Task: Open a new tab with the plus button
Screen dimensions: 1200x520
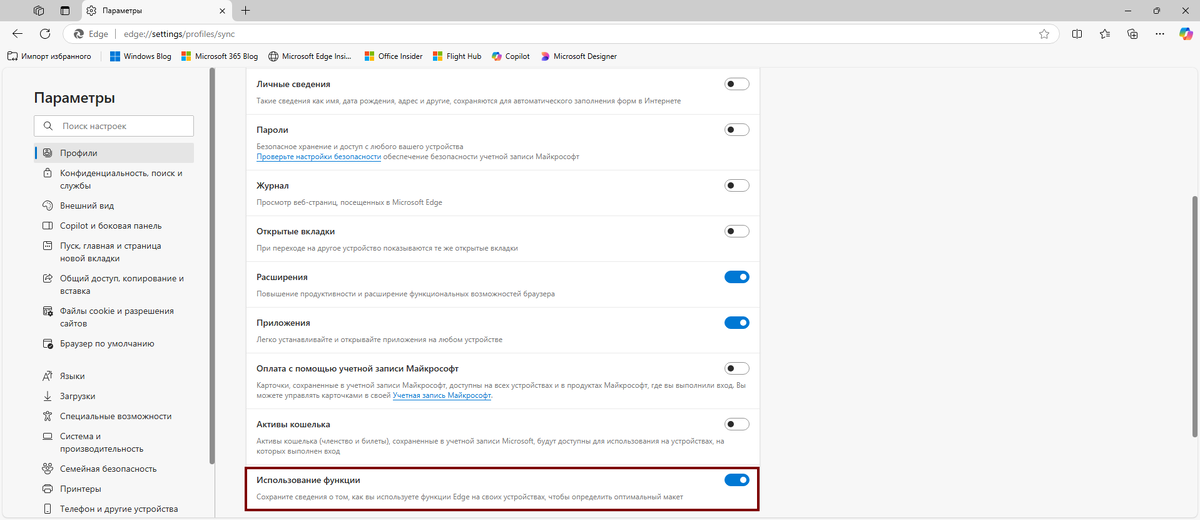Action: 246,10
